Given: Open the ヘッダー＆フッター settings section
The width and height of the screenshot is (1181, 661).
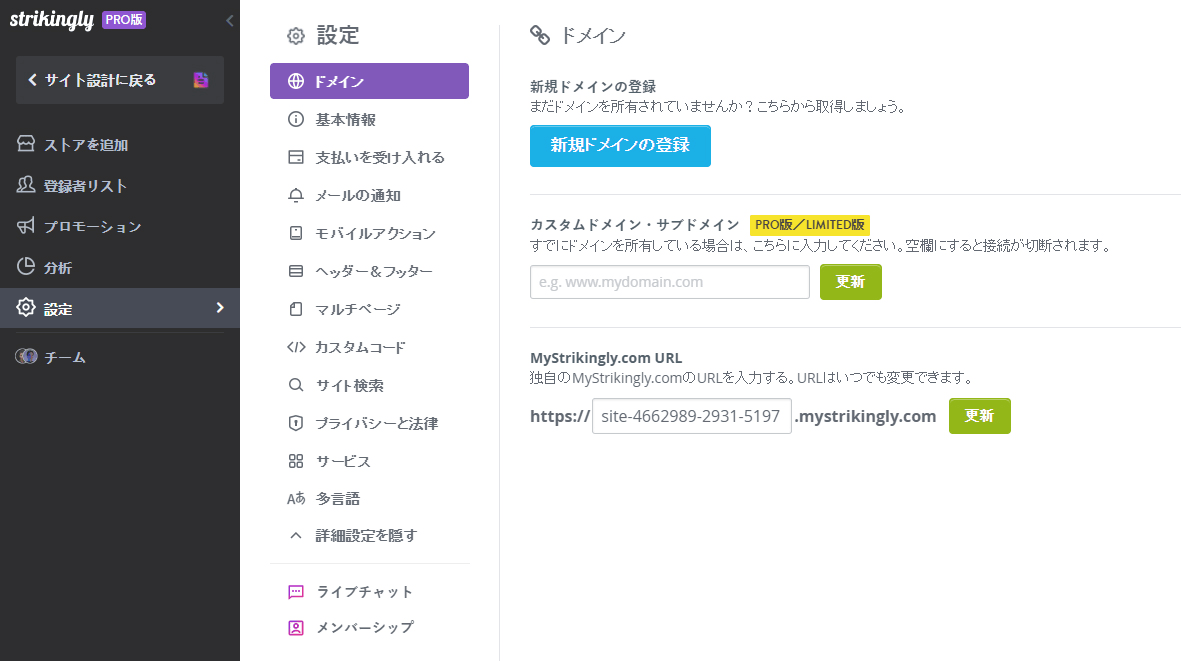Looking at the screenshot, I should pyautogui.click(x=354, y=271).
